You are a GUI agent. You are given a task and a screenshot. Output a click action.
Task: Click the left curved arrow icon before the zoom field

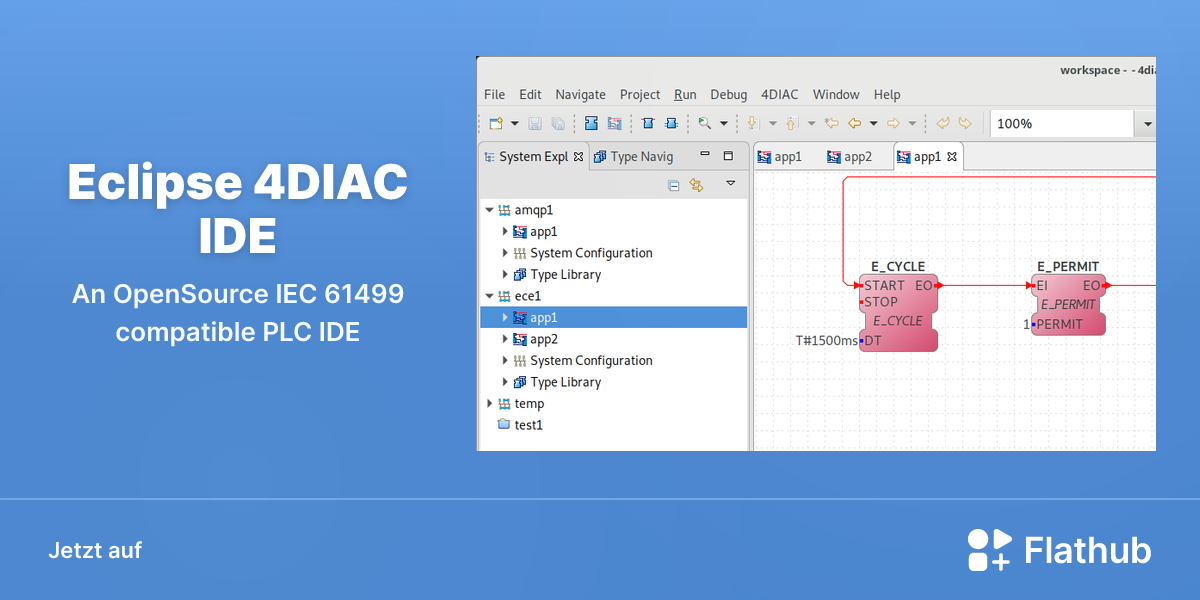942,123
